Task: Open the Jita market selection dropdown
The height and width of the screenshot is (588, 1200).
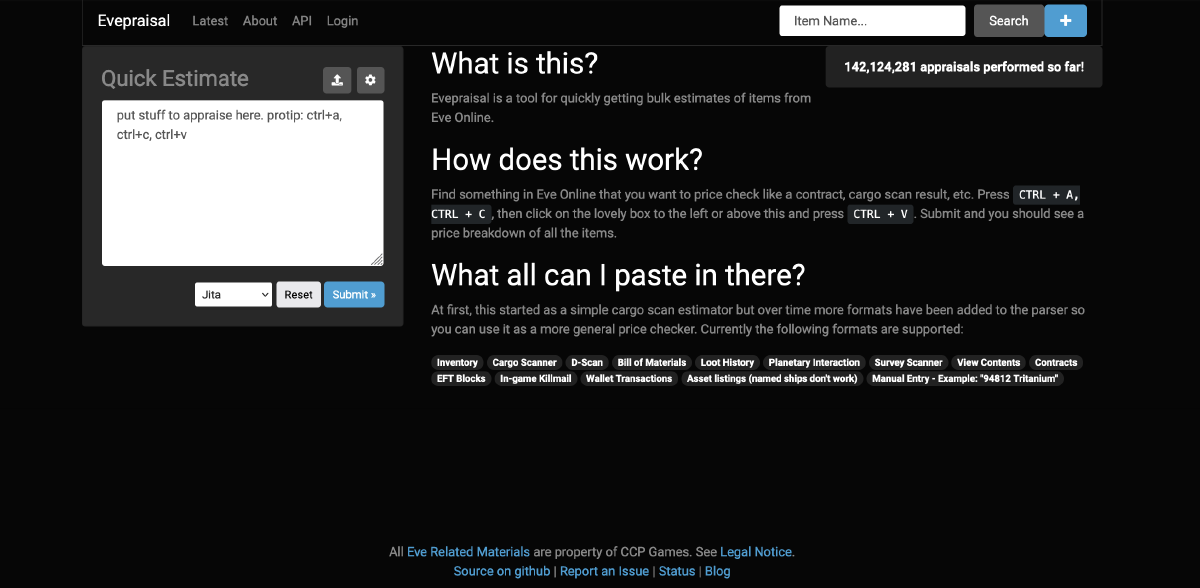Action: (x=233, y=294)
